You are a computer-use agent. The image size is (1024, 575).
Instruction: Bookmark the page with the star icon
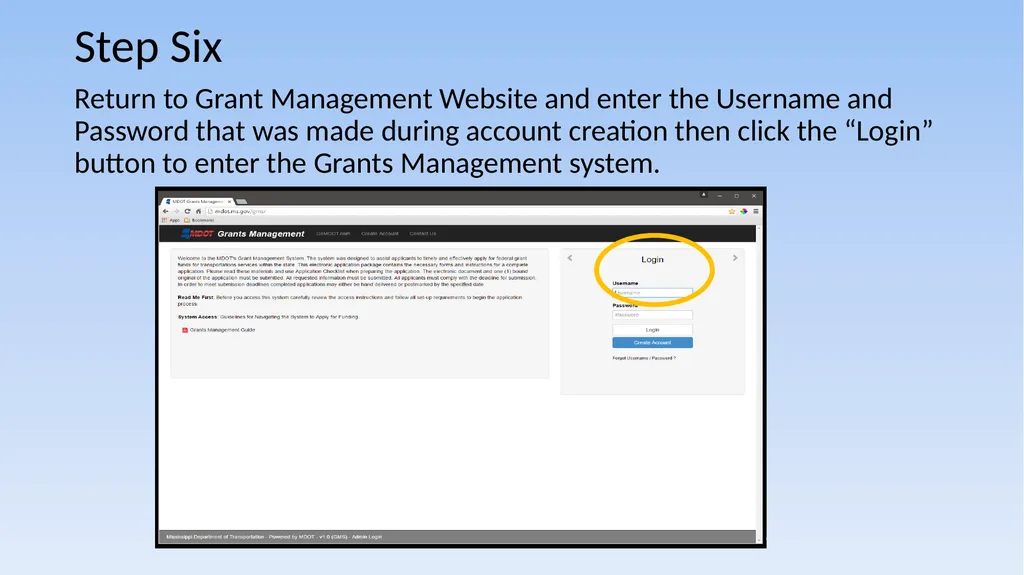[x=731, y=211]
